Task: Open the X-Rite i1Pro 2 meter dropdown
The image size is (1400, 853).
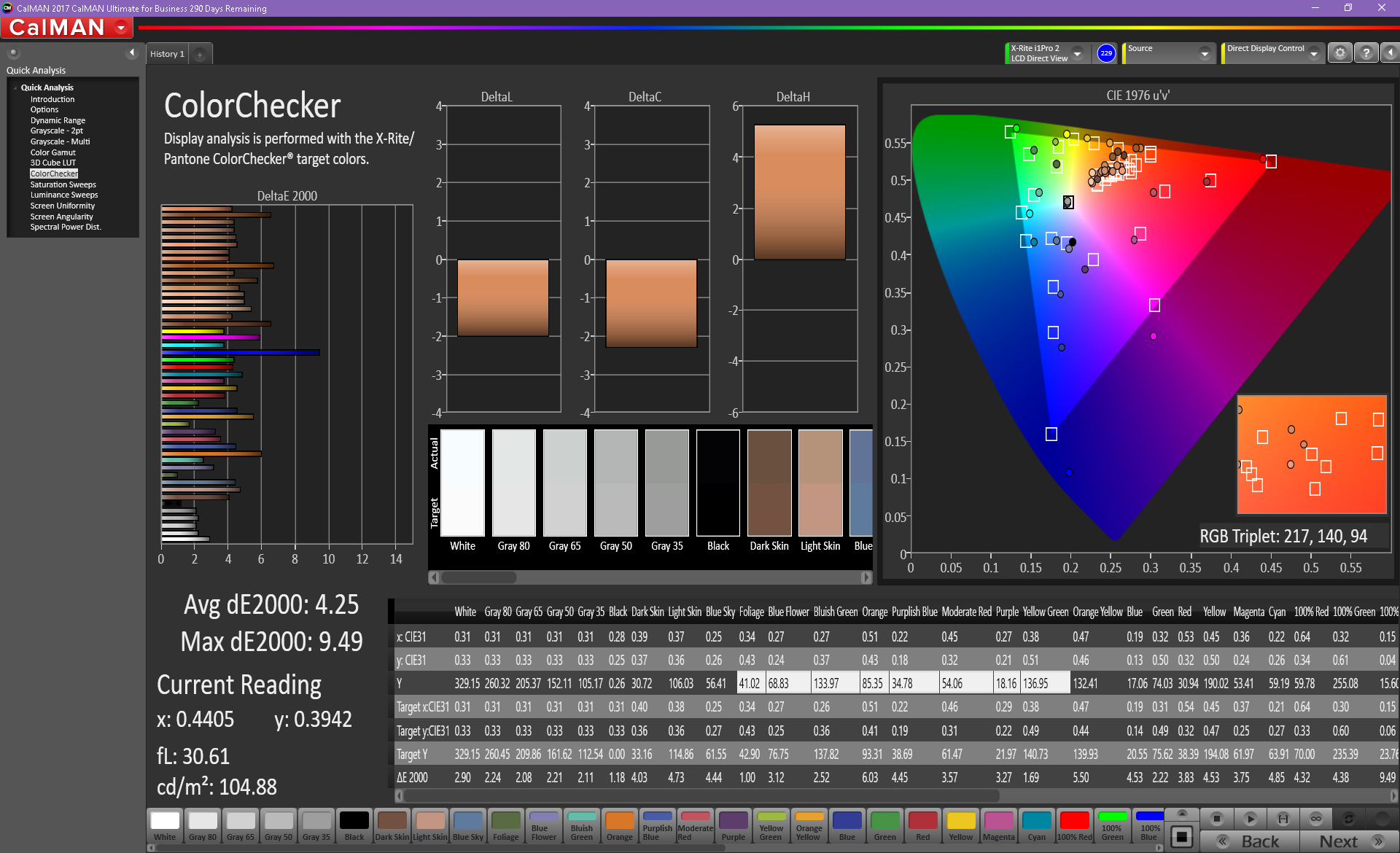Action: point(1077,53)
